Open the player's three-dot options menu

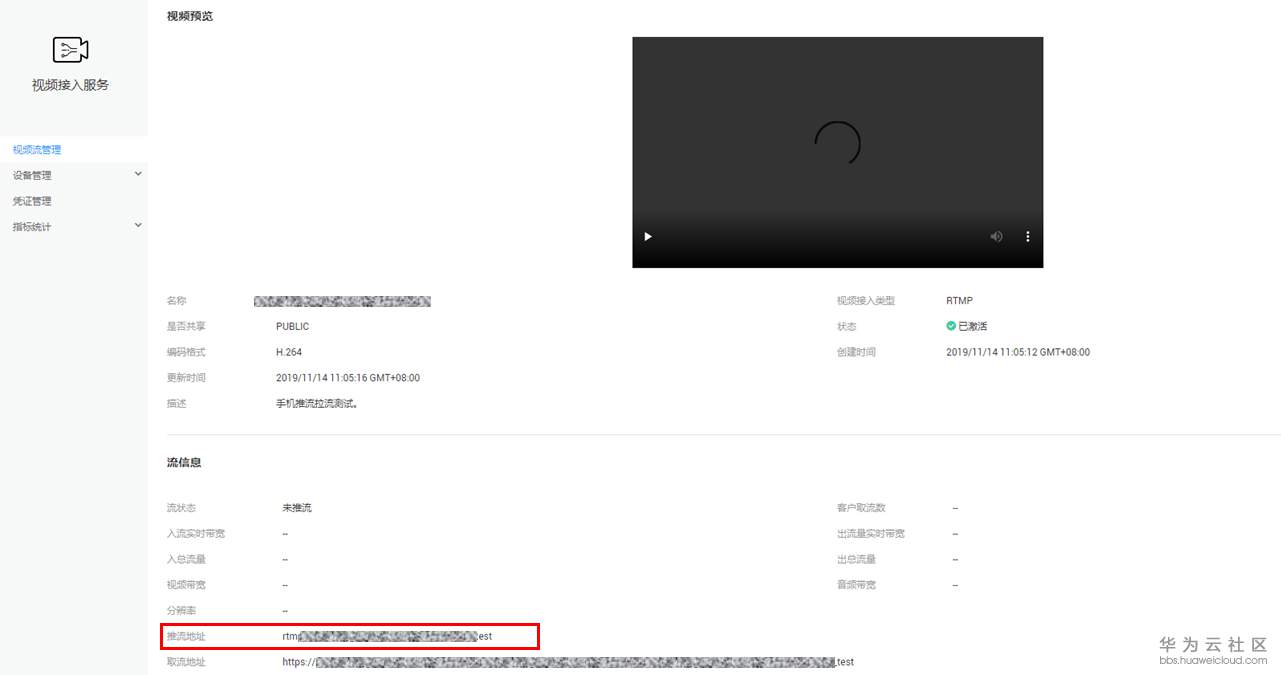1027,236
